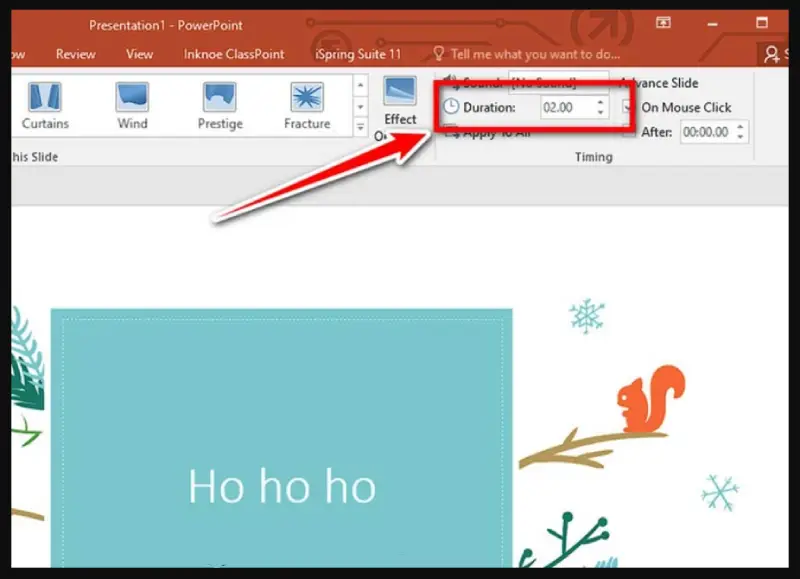Toggle the On Mouse Click checkbox
Image resolution: width=800 pixels, height=579 pixels.
click(628, 107)
